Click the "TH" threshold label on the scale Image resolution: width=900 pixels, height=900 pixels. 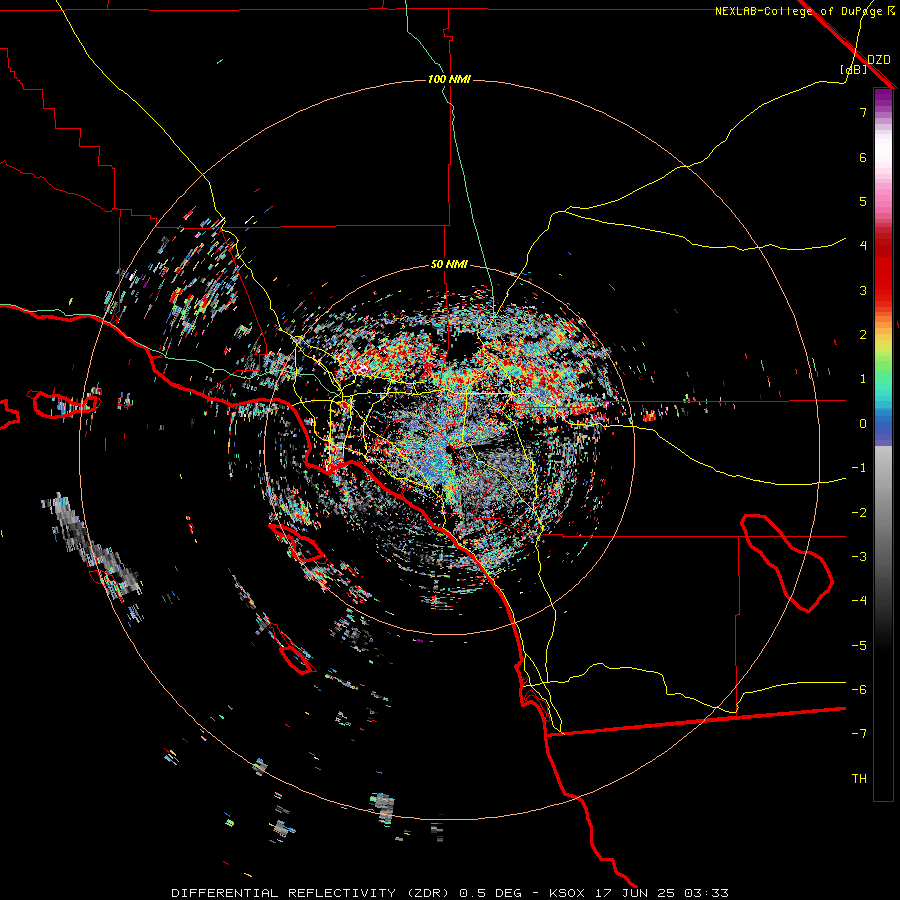(x=859, y=779)
